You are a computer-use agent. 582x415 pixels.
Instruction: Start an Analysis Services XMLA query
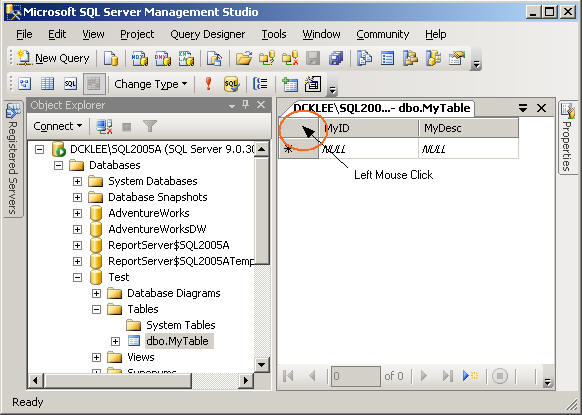[186, 58]
